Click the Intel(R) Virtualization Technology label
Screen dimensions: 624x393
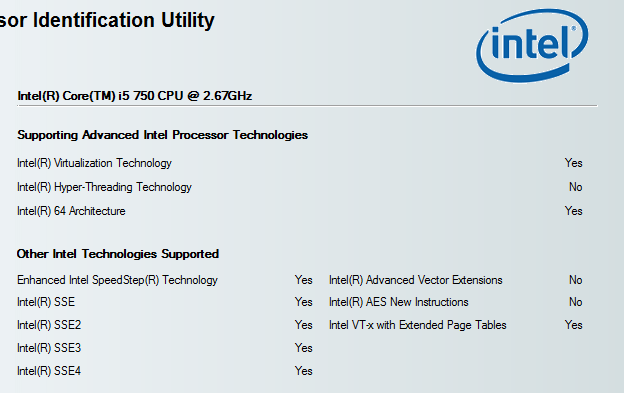tap(94, 163)
